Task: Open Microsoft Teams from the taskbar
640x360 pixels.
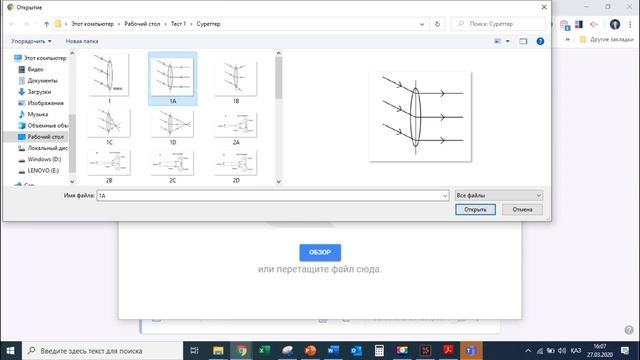Action: (x=471, y=351)
